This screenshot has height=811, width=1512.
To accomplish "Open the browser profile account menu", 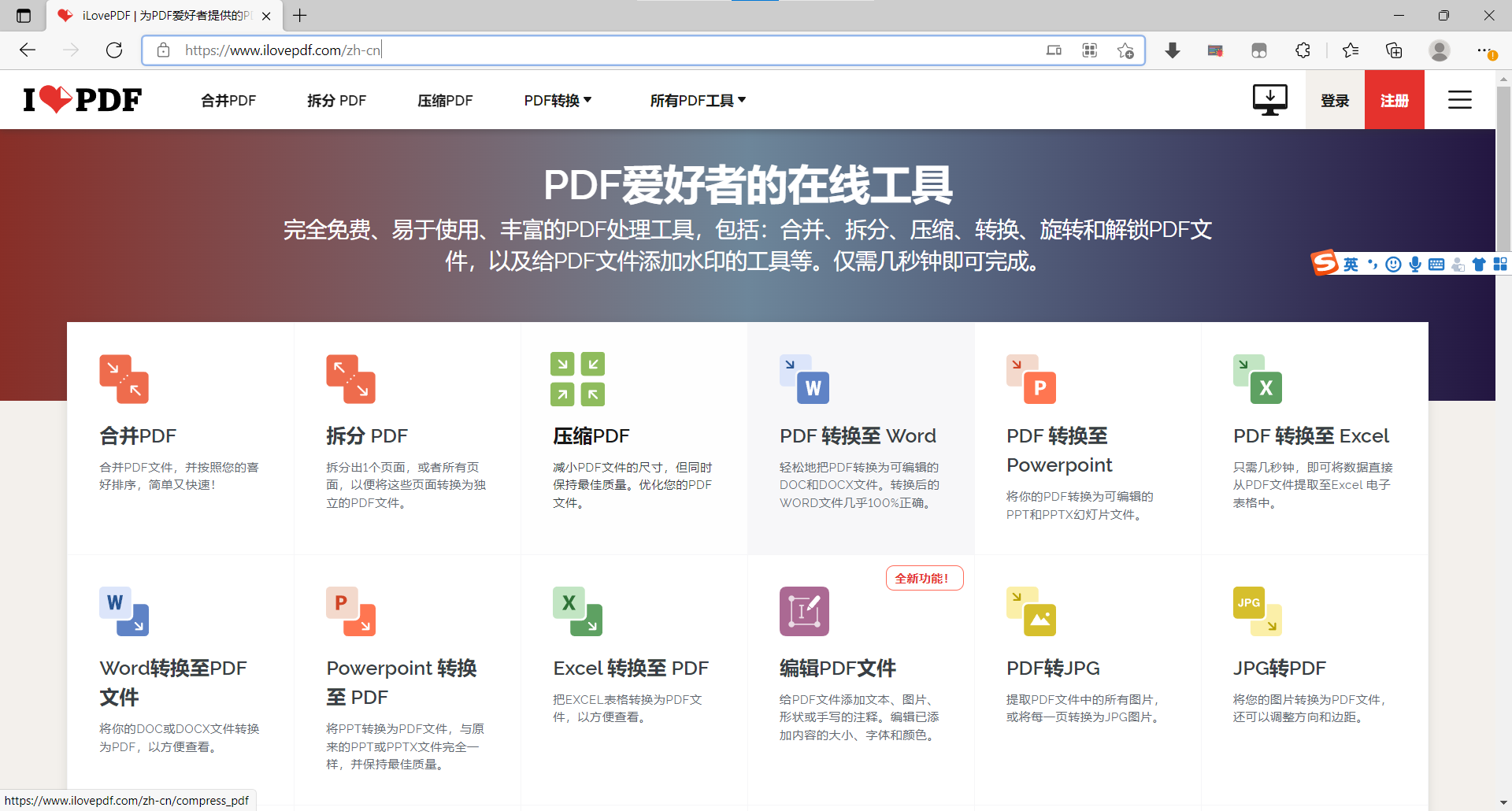I will [x=1440, y=50].
